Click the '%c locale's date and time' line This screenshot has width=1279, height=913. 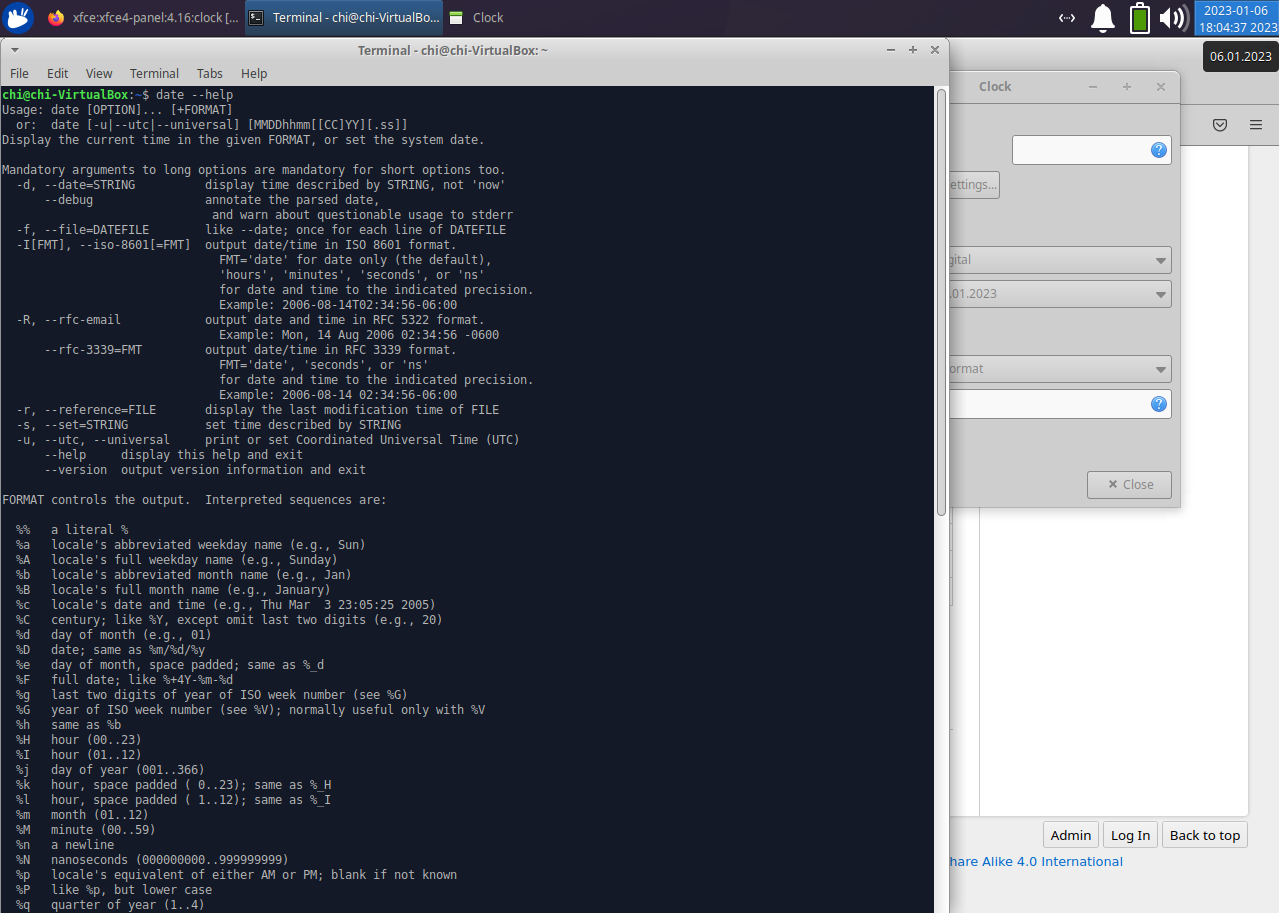pos(226,605)
